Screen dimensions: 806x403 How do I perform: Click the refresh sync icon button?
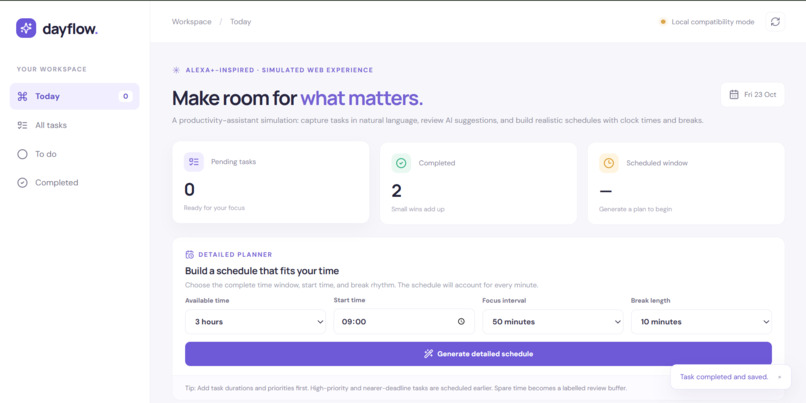click(775, 22)
